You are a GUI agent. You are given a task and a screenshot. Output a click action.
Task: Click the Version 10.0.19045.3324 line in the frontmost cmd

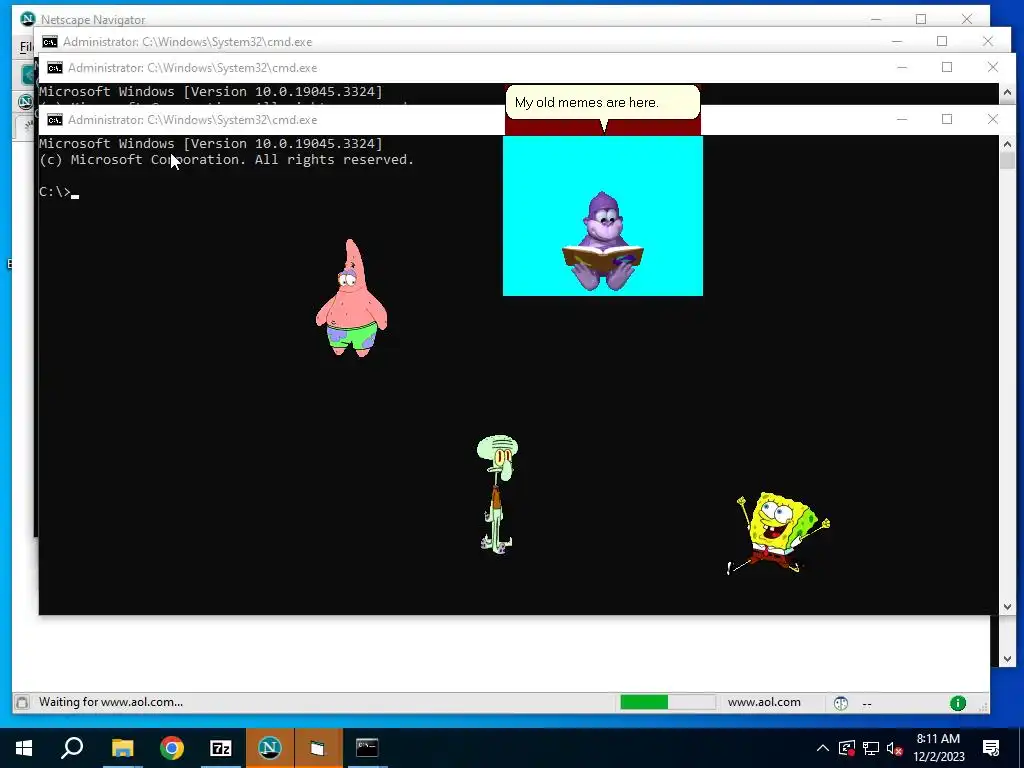[x=211, y=144]
